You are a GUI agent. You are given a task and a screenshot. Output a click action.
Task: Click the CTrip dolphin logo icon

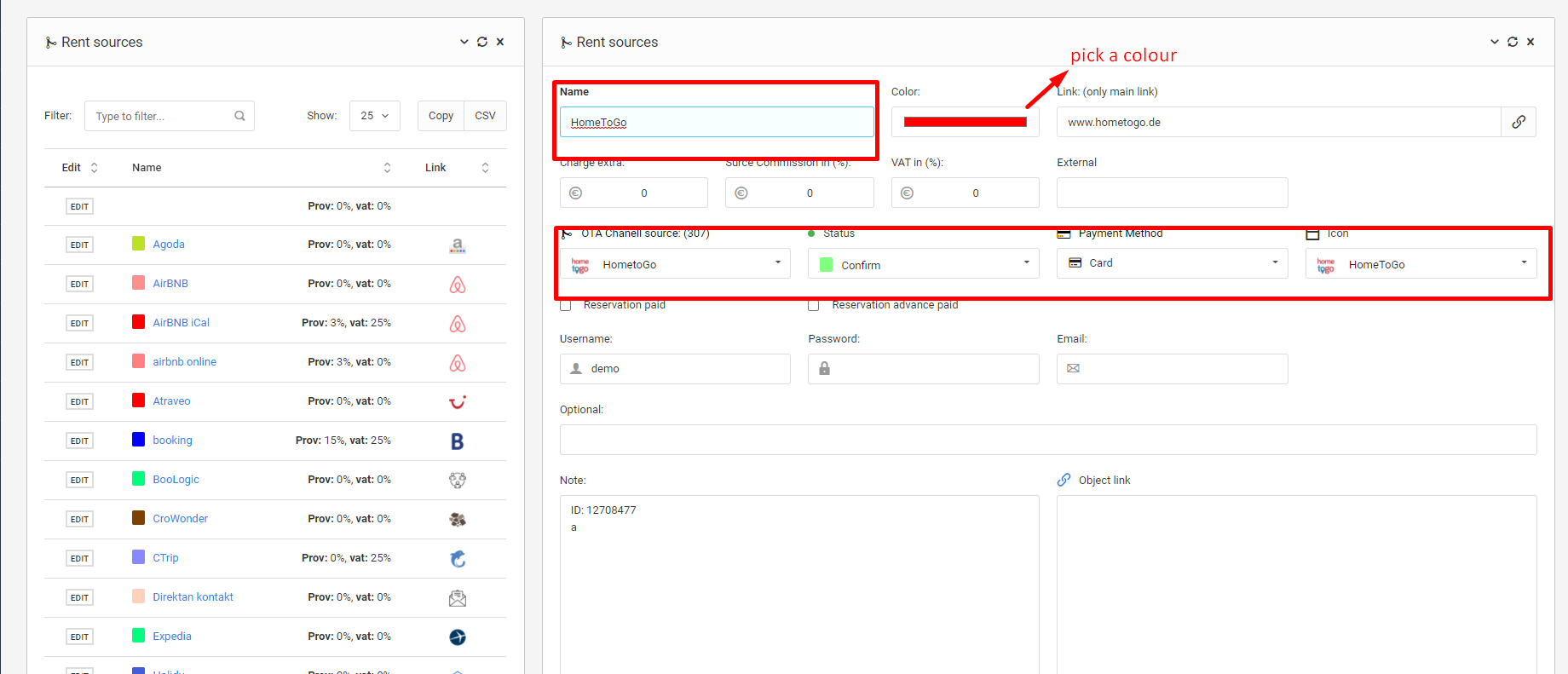pos(458,559)
